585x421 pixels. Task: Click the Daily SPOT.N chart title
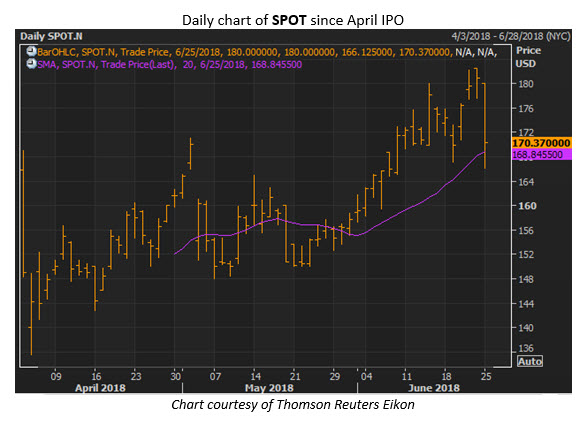pos(51,36)
